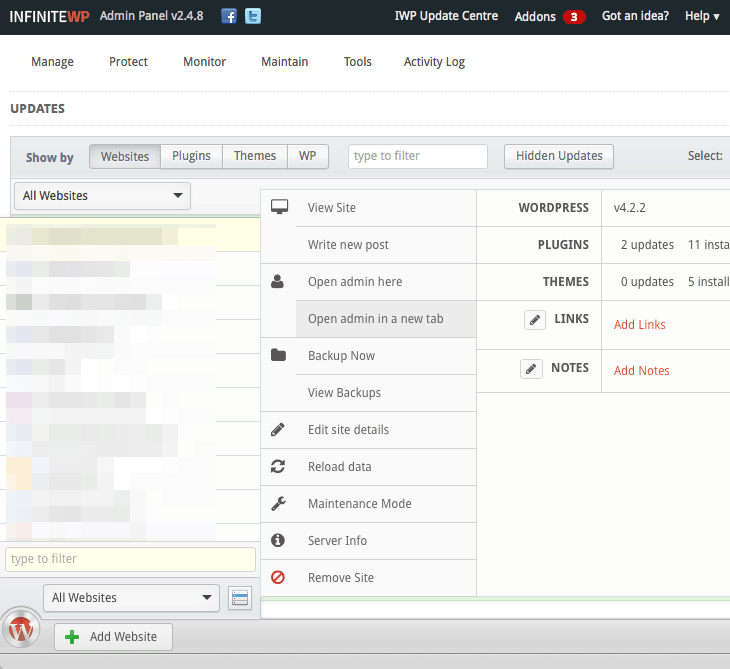This screenshot has height=669, width=730.
Task: Click the Add Notes link
Action: tap(641, 371)
